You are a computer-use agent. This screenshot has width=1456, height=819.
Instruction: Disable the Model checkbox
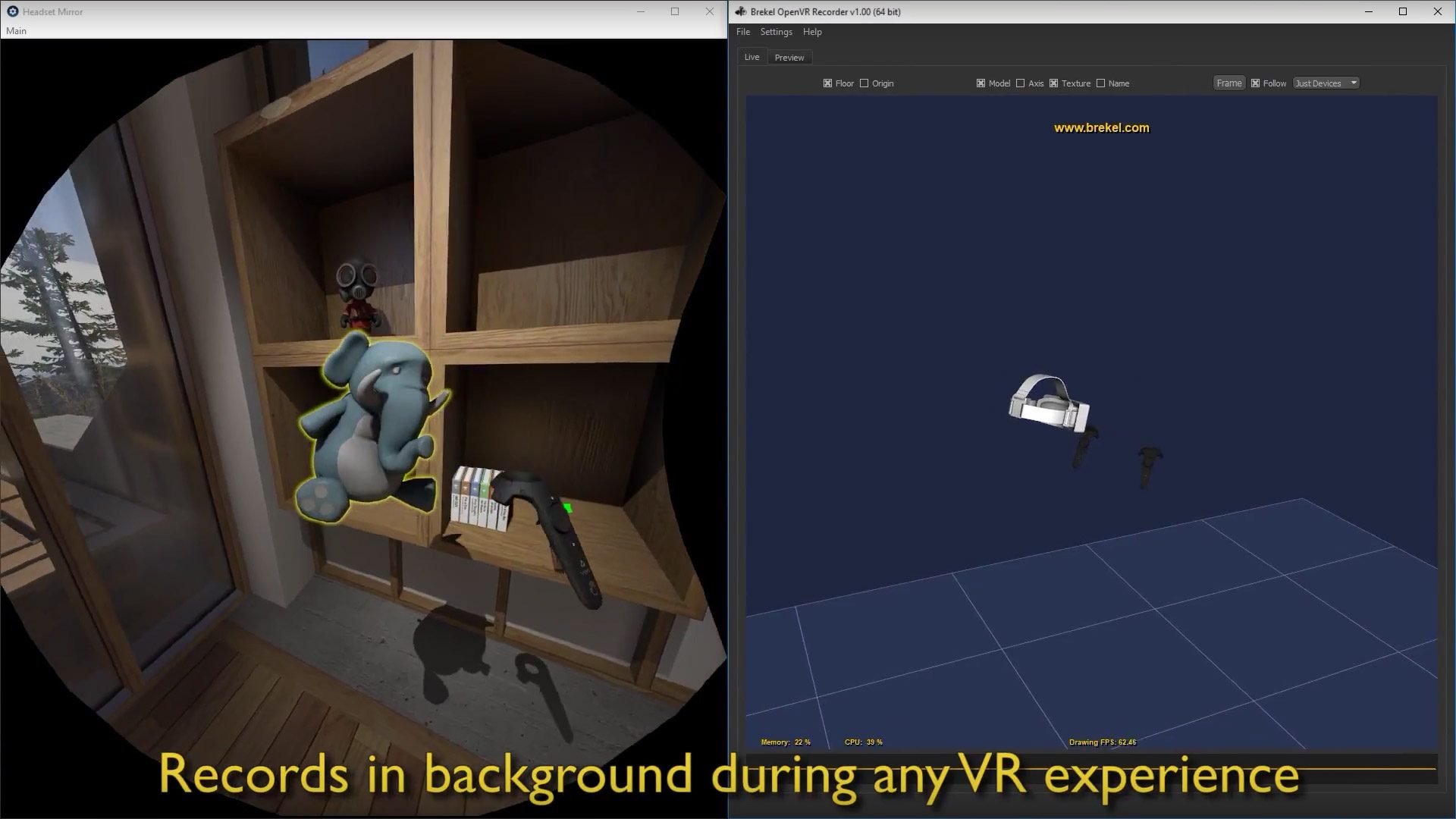pos(981,83)
